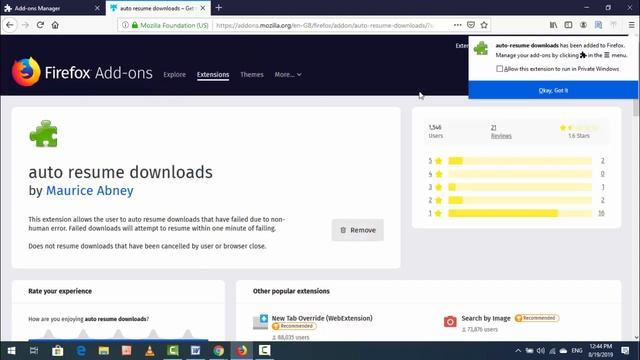Filter reviews by 1 star bar
This screenshot has width=640, height=360.
520,213
